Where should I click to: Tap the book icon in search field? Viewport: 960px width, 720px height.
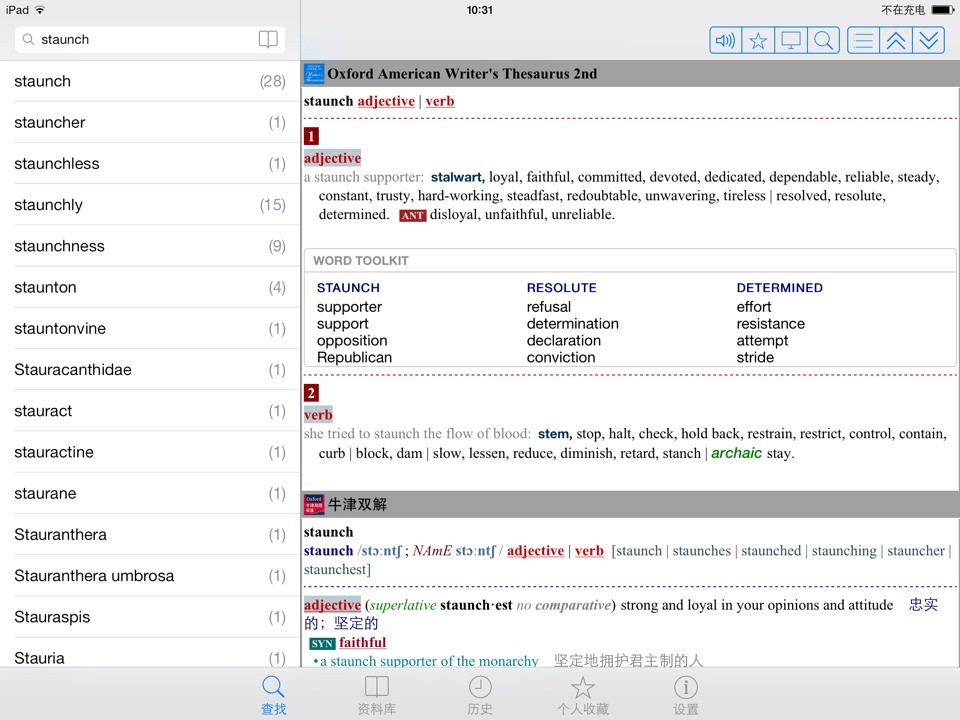tap(268, 40)
